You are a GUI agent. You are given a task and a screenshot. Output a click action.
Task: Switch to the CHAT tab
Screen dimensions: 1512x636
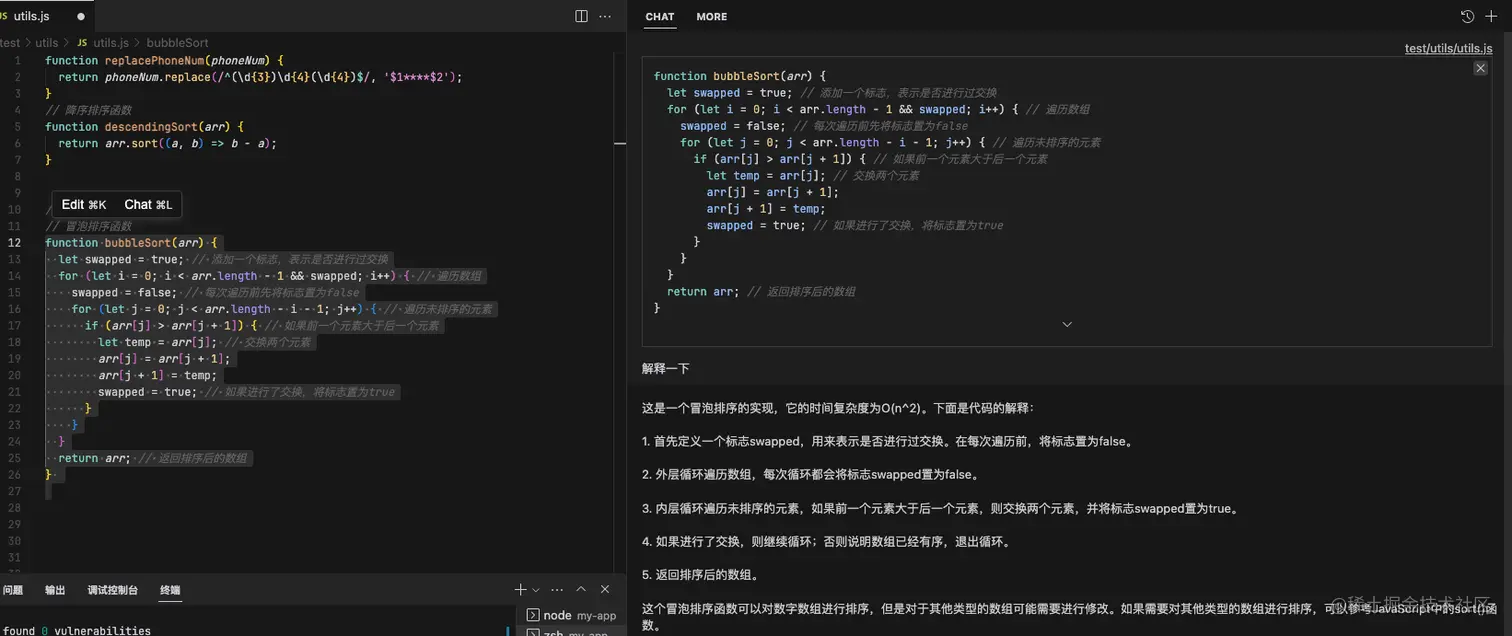[660, 17]
